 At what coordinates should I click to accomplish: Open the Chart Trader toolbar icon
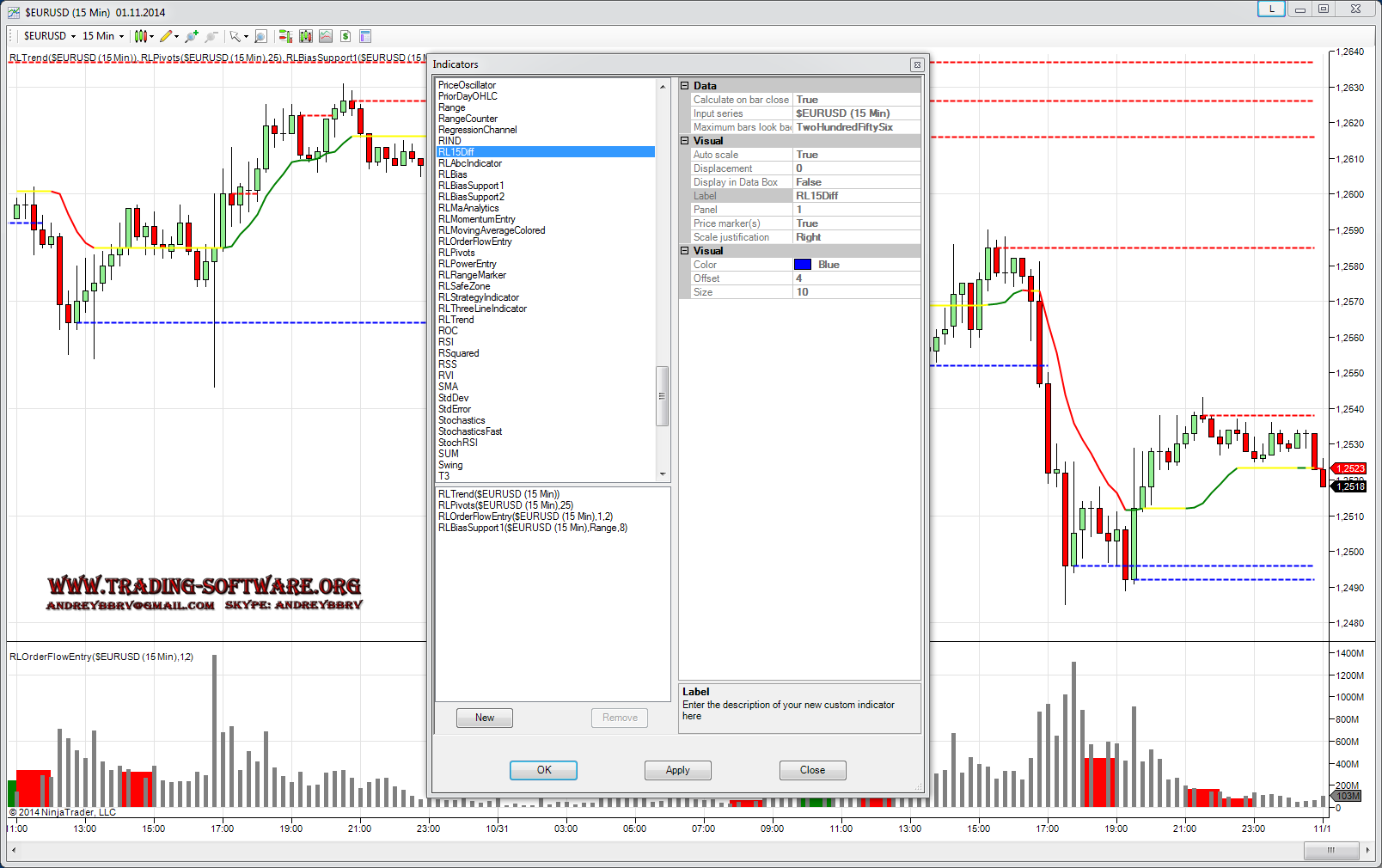tap(285, 36)
